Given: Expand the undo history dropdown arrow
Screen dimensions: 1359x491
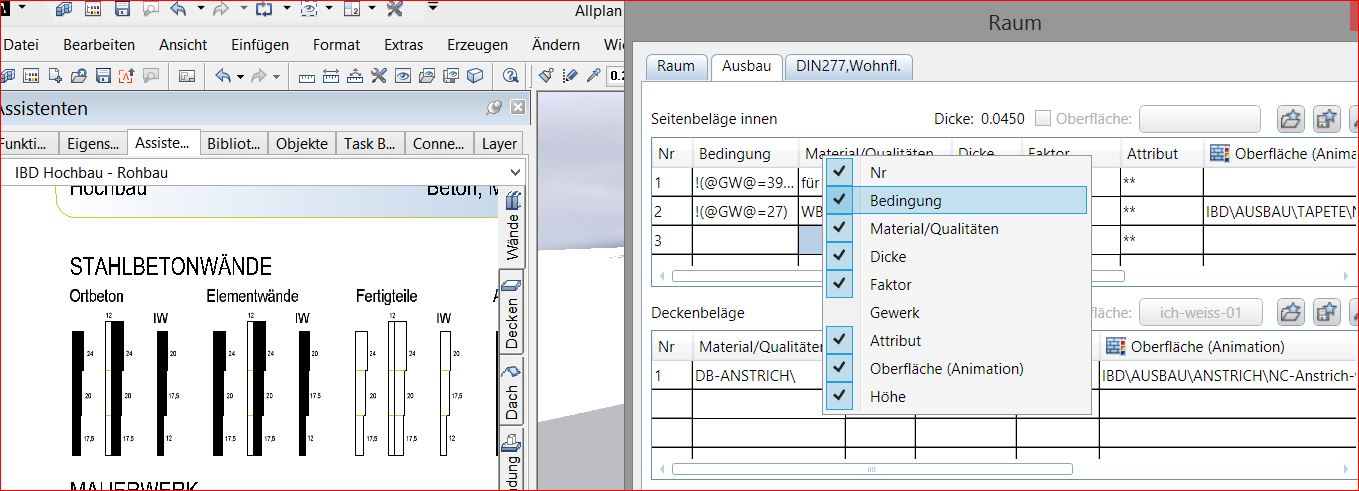Looking at the screenshot, I should coord(200,11).
